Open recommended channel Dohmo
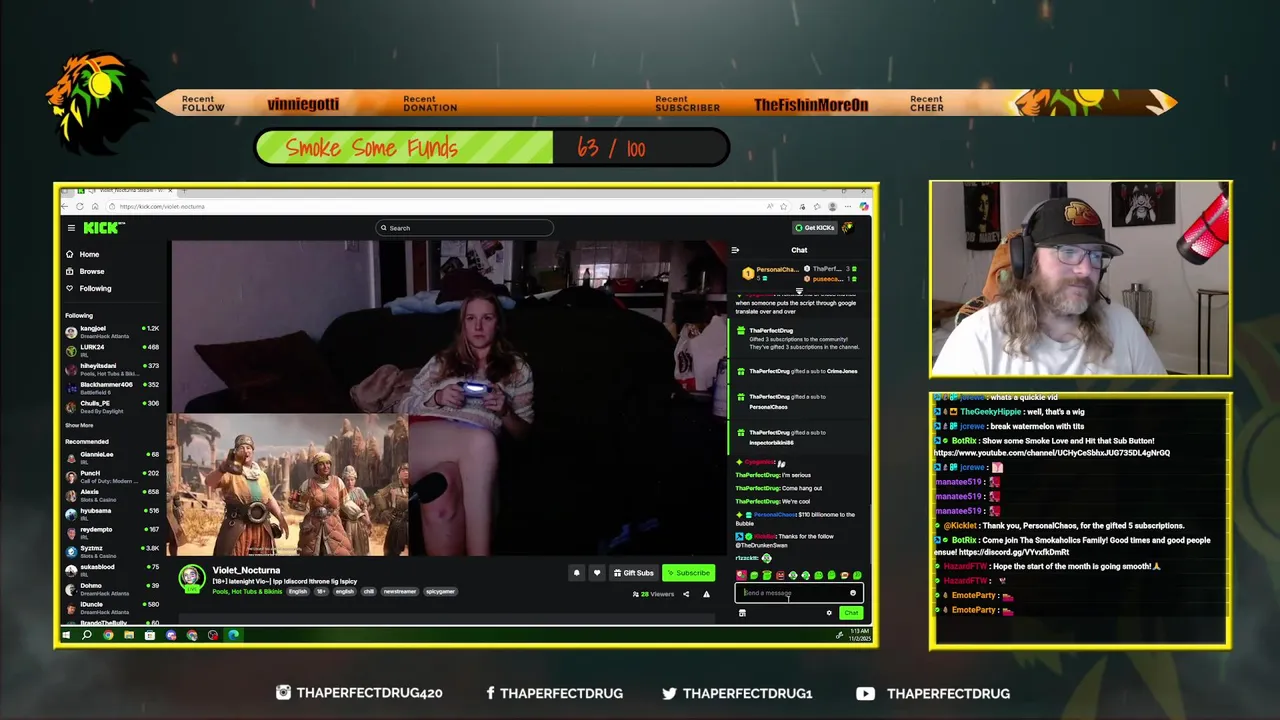This screenshot has height=720, width=1280. point(112,587)
